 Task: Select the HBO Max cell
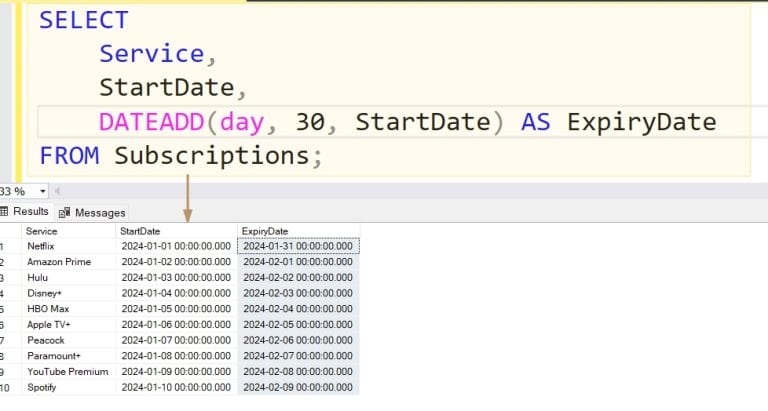[x=69, y=309]
